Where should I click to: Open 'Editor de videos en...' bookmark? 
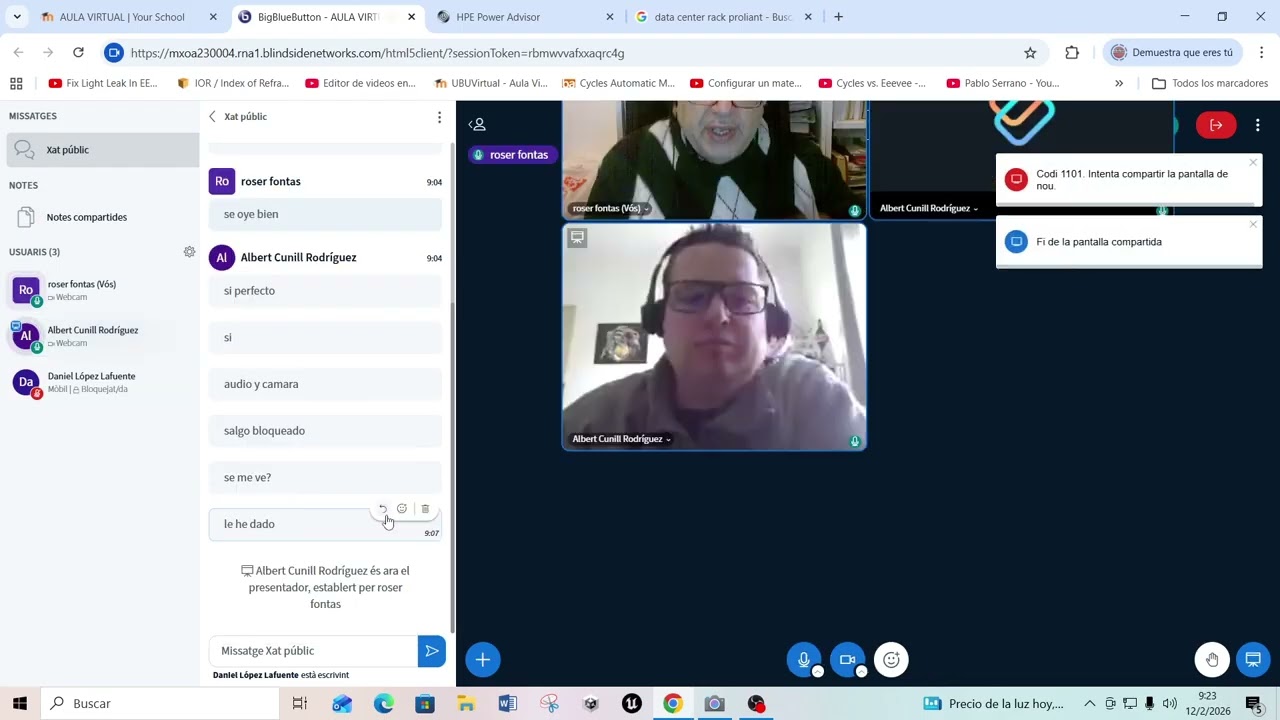point(360,84)
